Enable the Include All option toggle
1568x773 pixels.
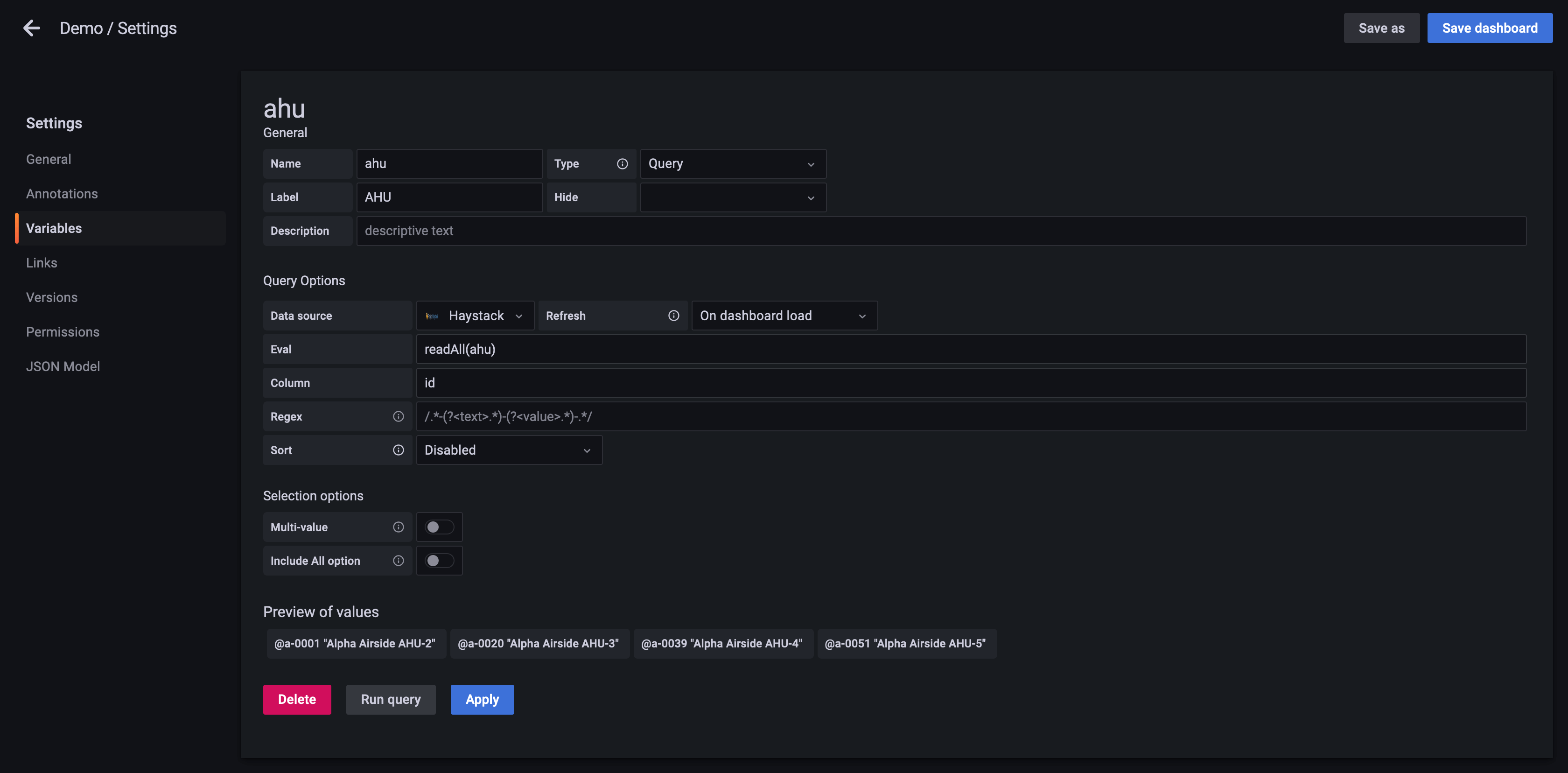coord(439,561)
